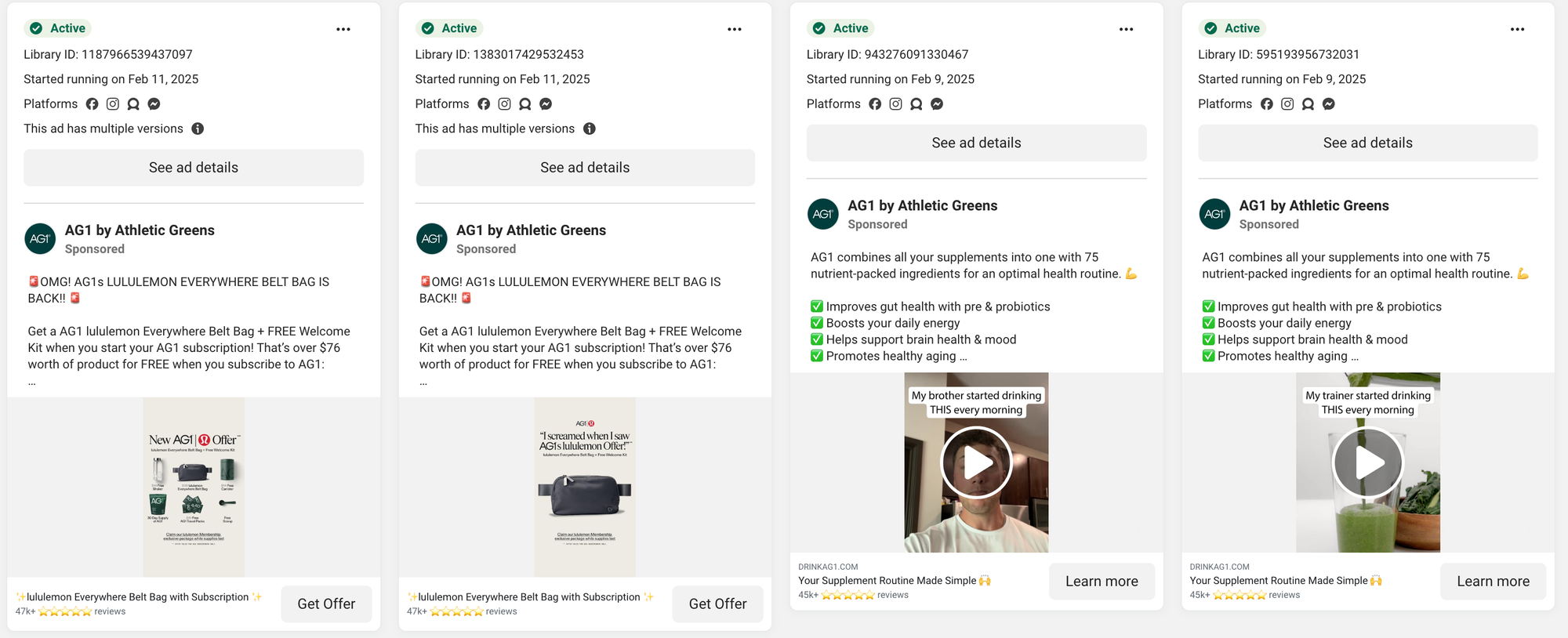Play the 'My trainer started drinking' video
This screenshot has height=638, width=1568.
[x=1368, y=462]
